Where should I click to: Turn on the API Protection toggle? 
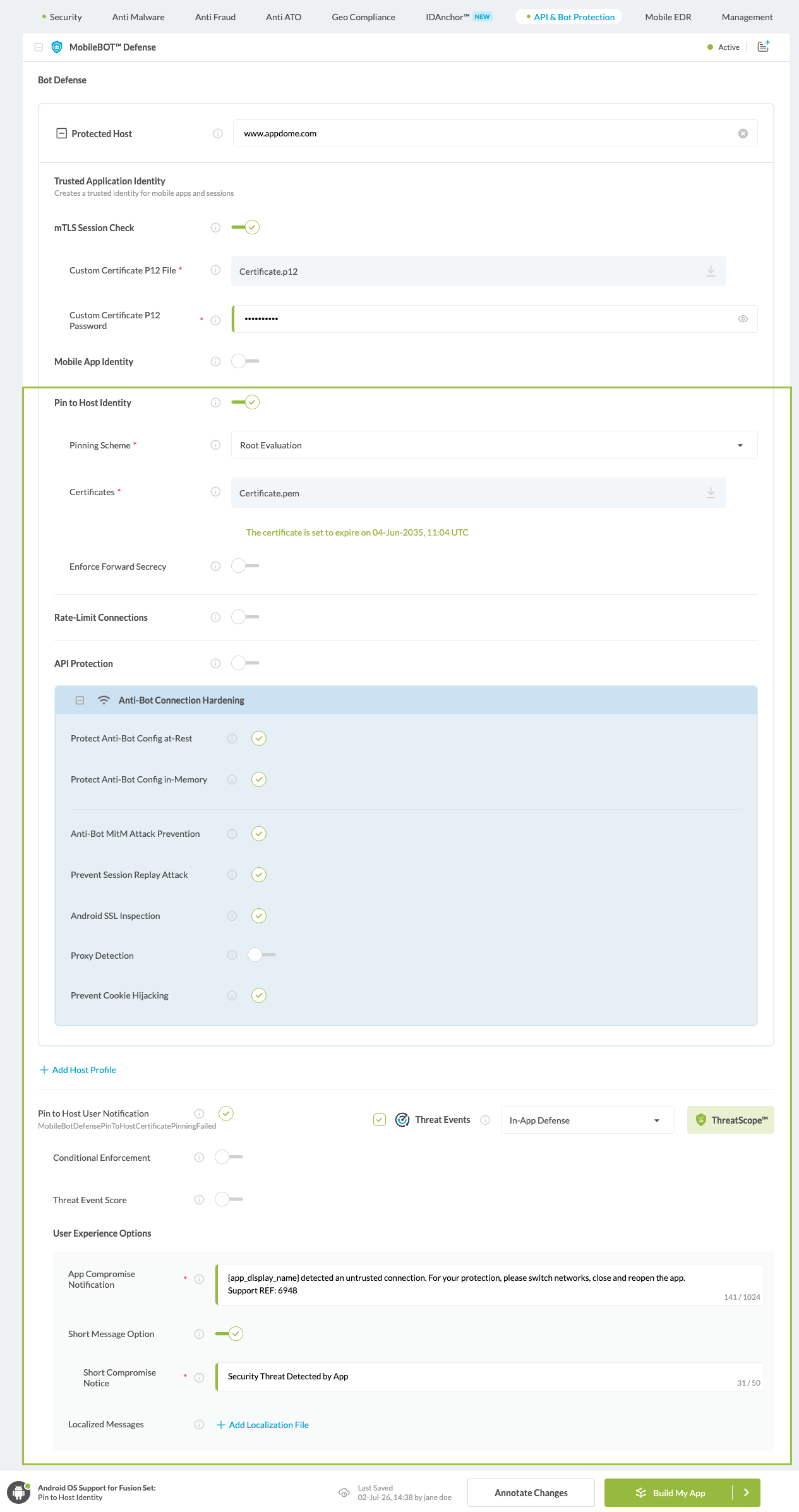click(x=246, y=663)
